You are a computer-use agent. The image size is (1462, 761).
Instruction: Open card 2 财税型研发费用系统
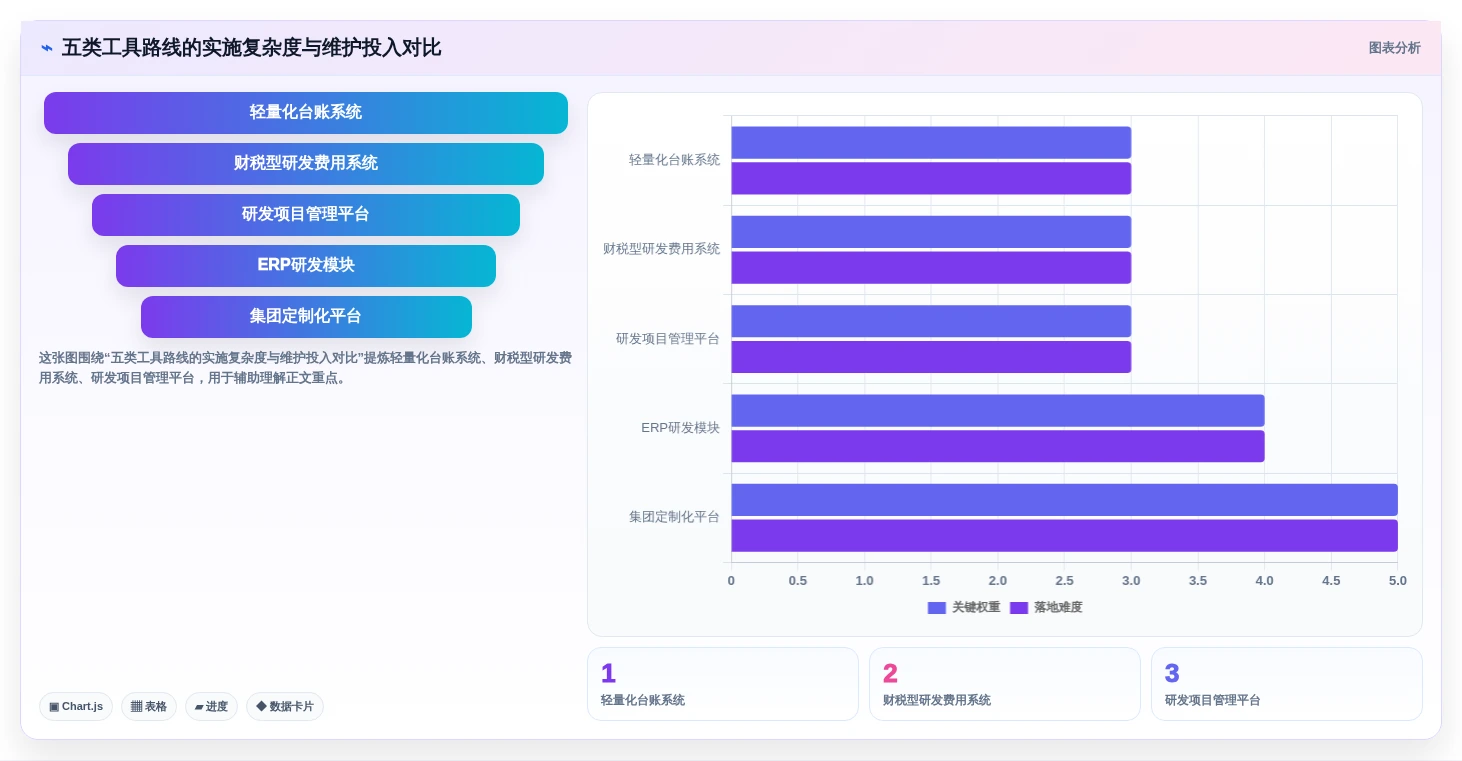(1005, 684)
